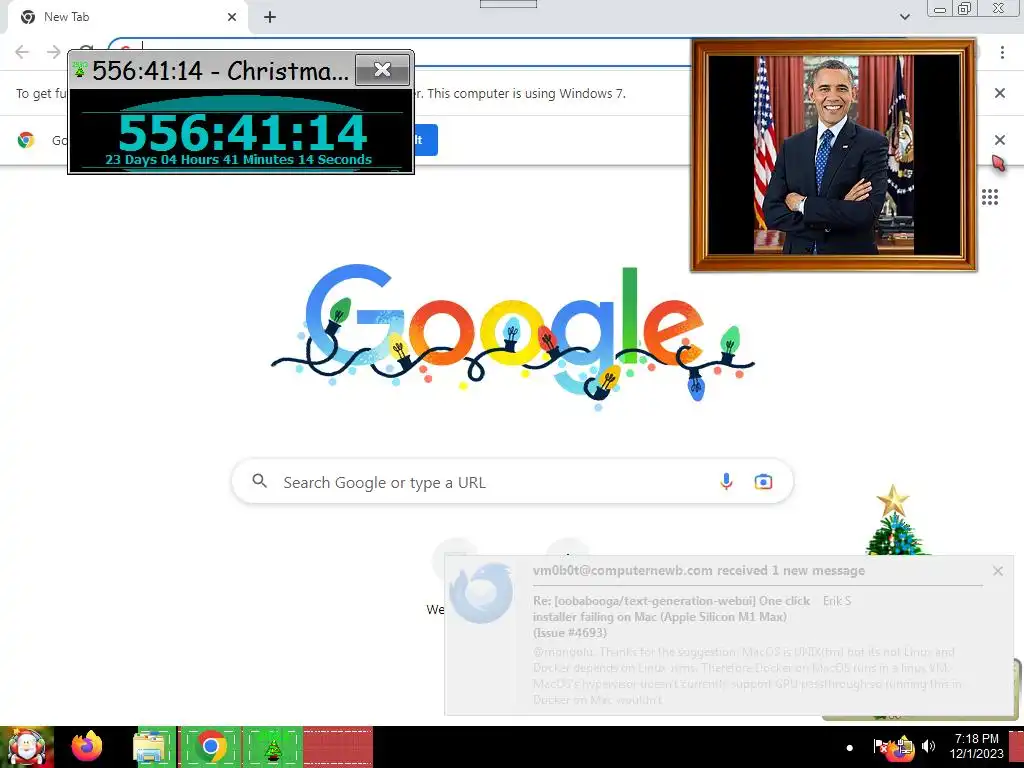Click the 23 Days 04 Hours countdown text

(x=238, y=159)
